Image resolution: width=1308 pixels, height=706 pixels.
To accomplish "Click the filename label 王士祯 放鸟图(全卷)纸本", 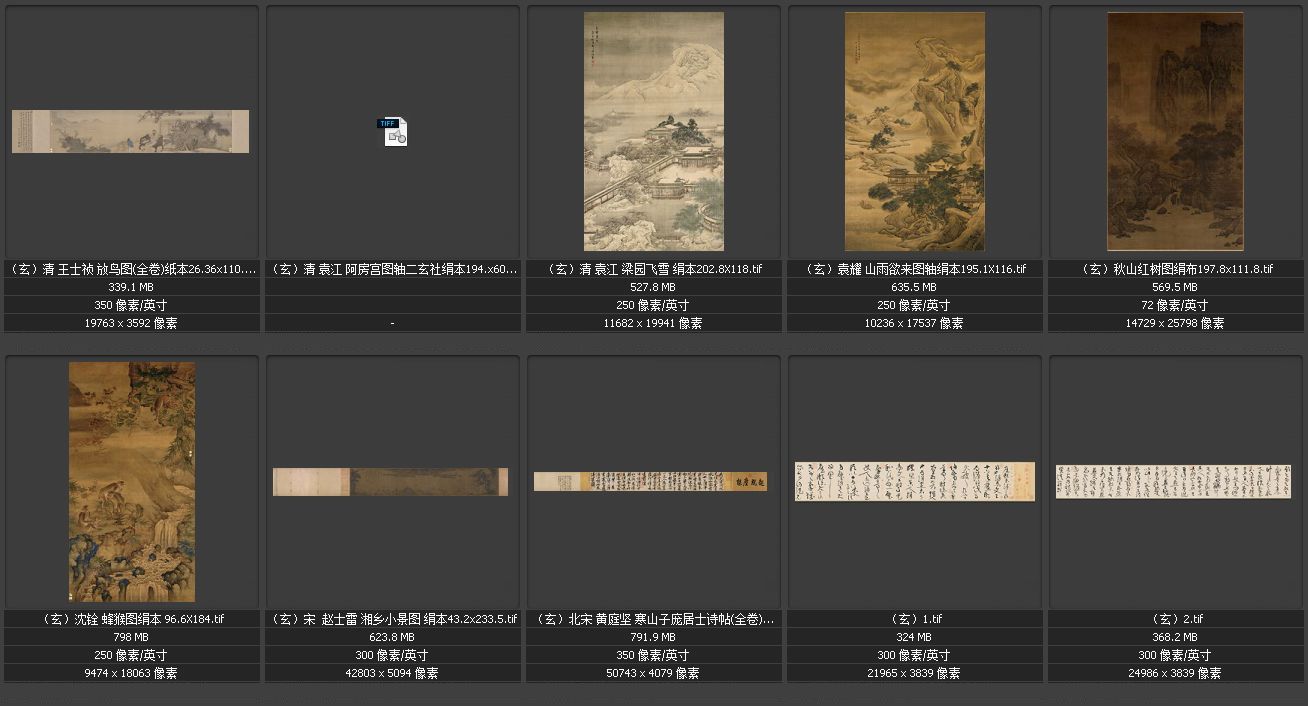I will [x=132, y=269].
